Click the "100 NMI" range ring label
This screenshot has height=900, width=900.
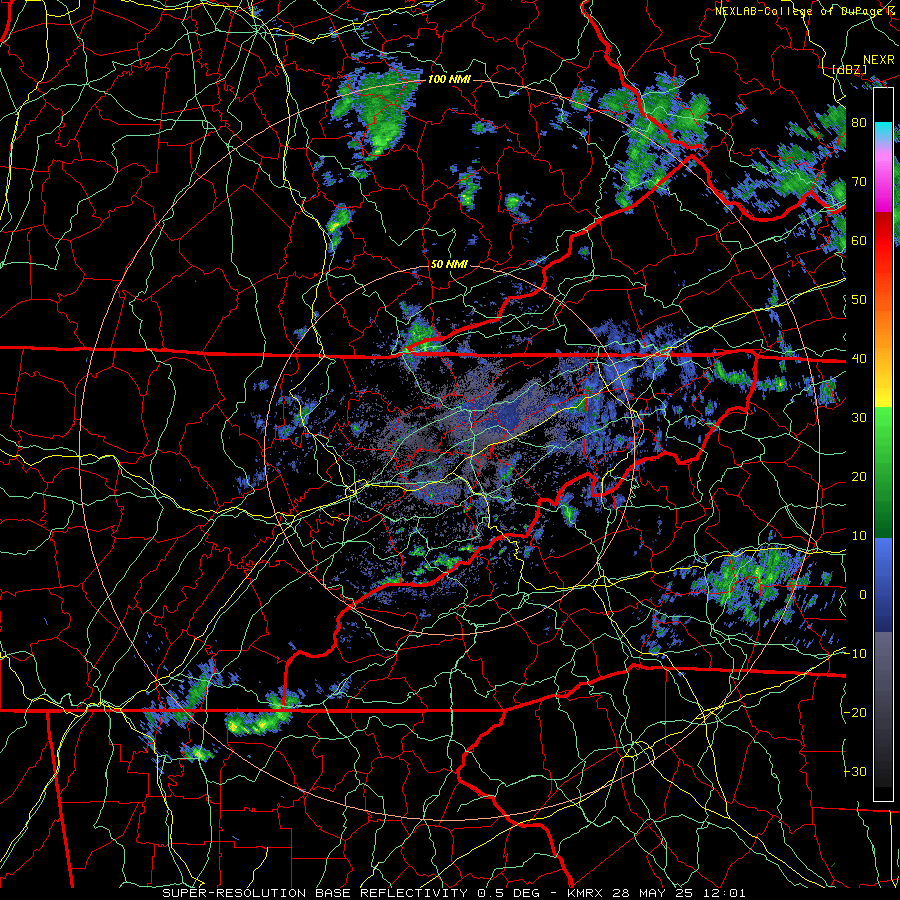click(x=449, y=79)
